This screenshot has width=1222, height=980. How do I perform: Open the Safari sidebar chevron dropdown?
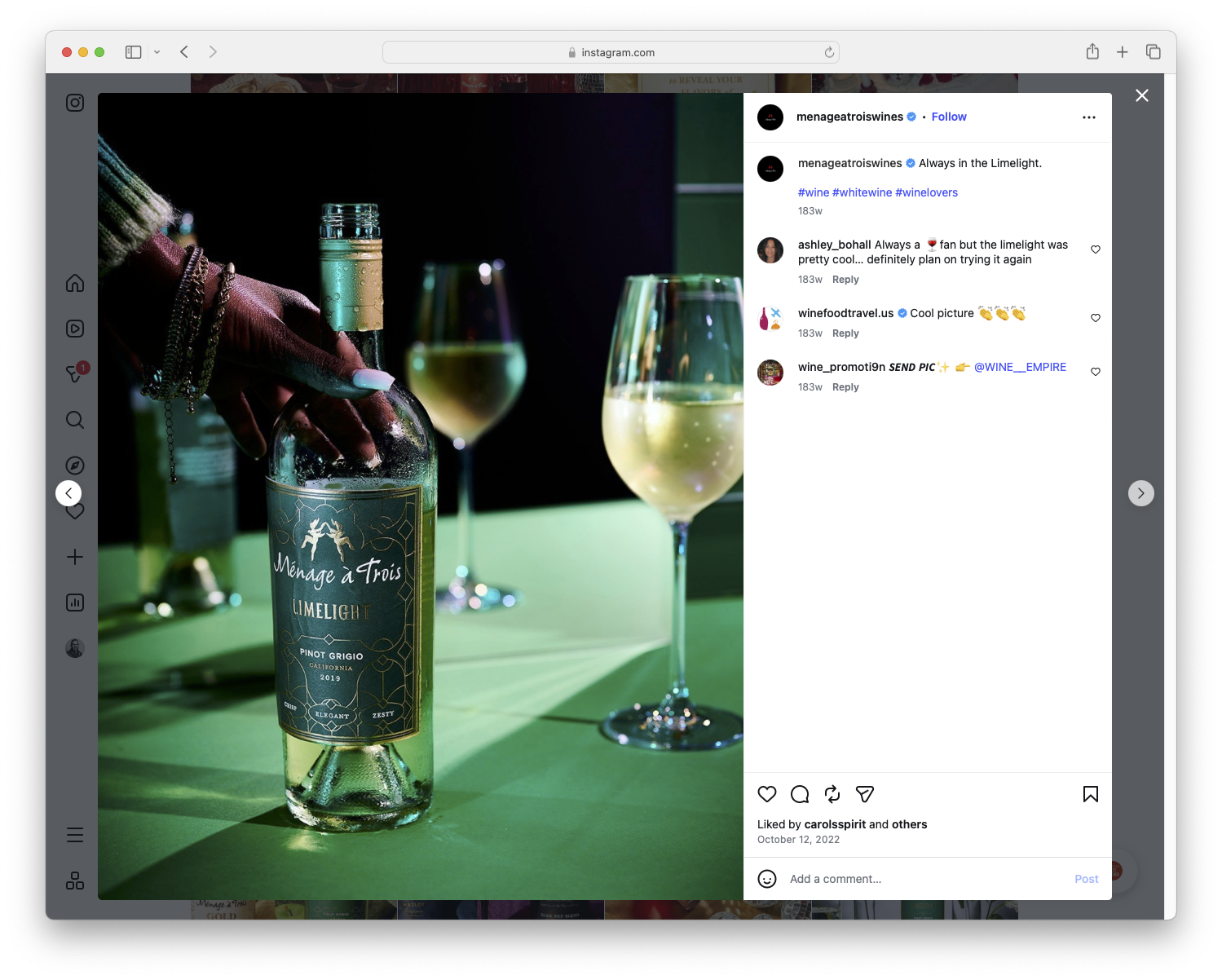157,51
